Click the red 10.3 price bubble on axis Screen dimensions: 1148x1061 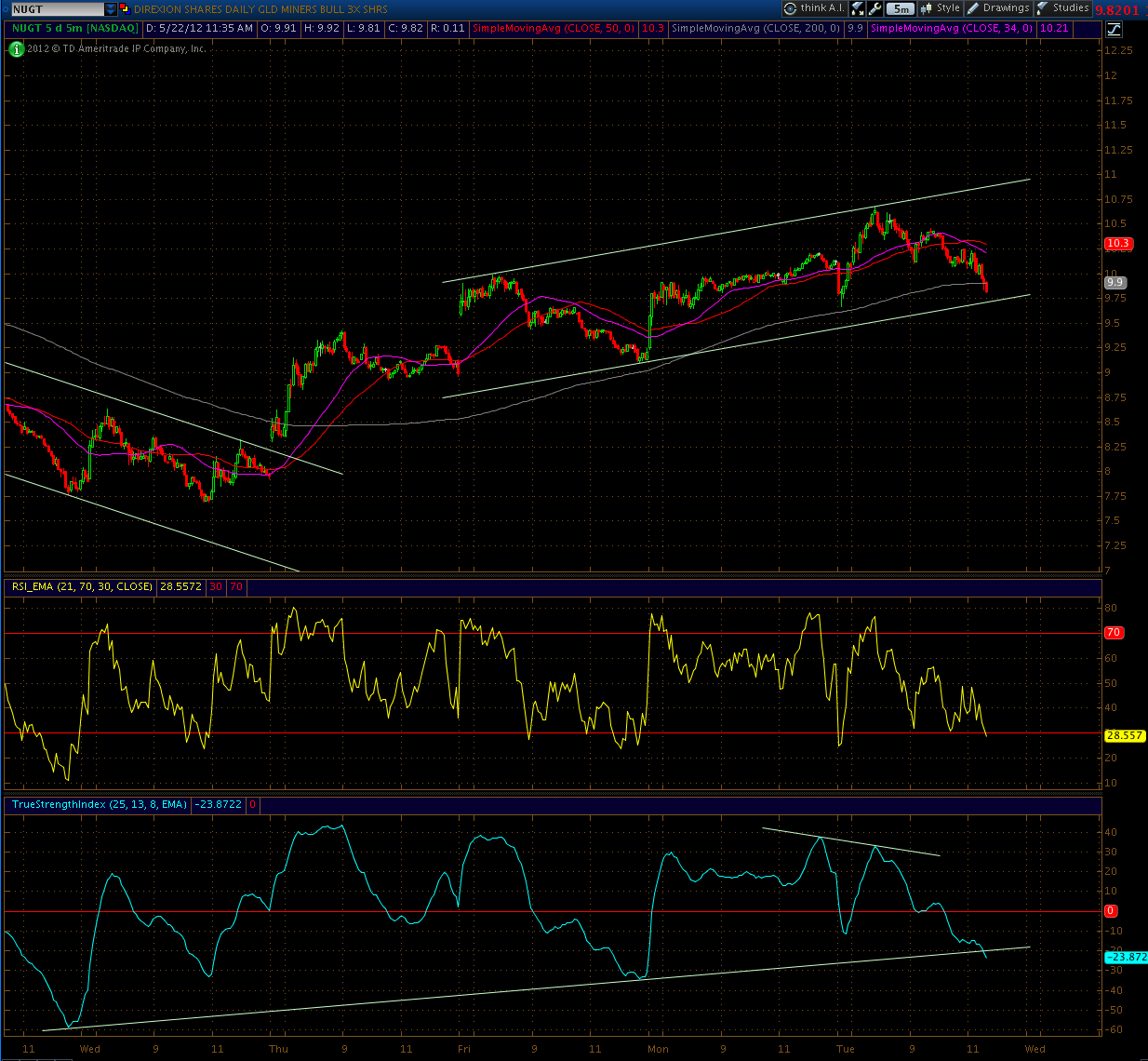click(x=1117, y=243)
